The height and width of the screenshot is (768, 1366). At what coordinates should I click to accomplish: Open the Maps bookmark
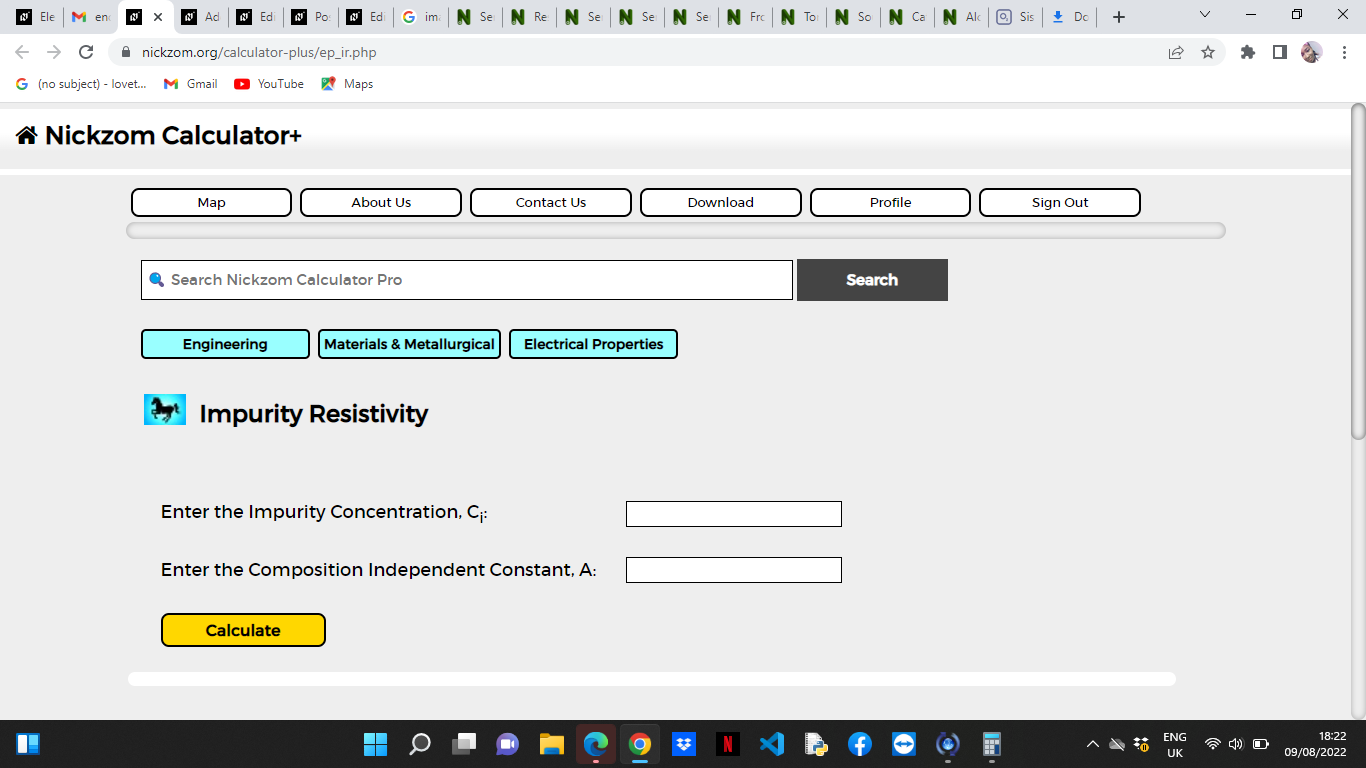pyautogui.click(x=347, y=84)
